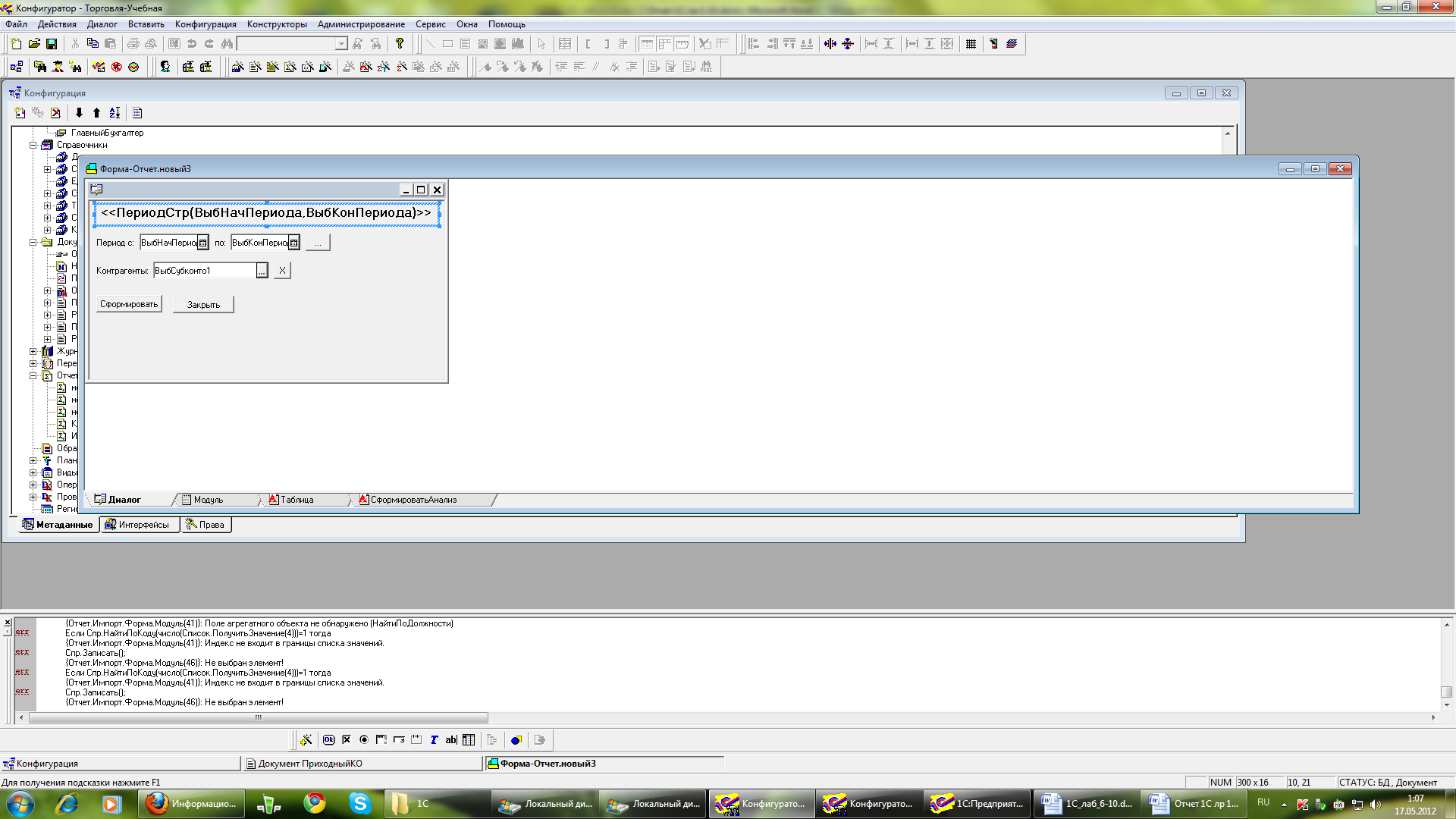This screenshot has height=819, width=1456.
Task: Collapse the Документы tree node
Action: tap(33, 242)
